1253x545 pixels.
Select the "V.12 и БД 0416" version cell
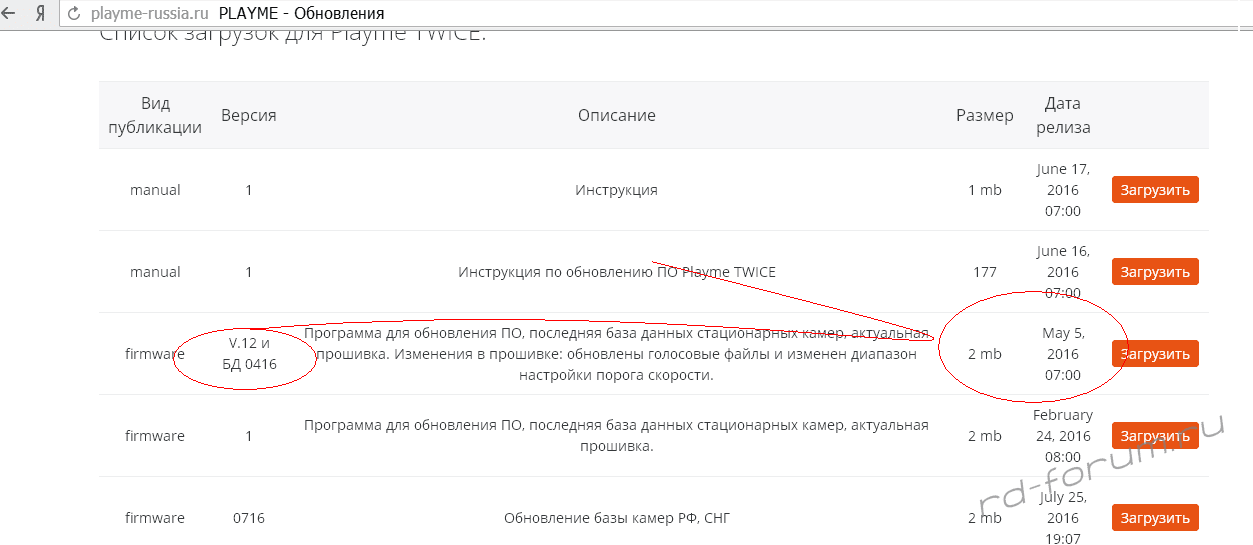click(x=249, y=354)
